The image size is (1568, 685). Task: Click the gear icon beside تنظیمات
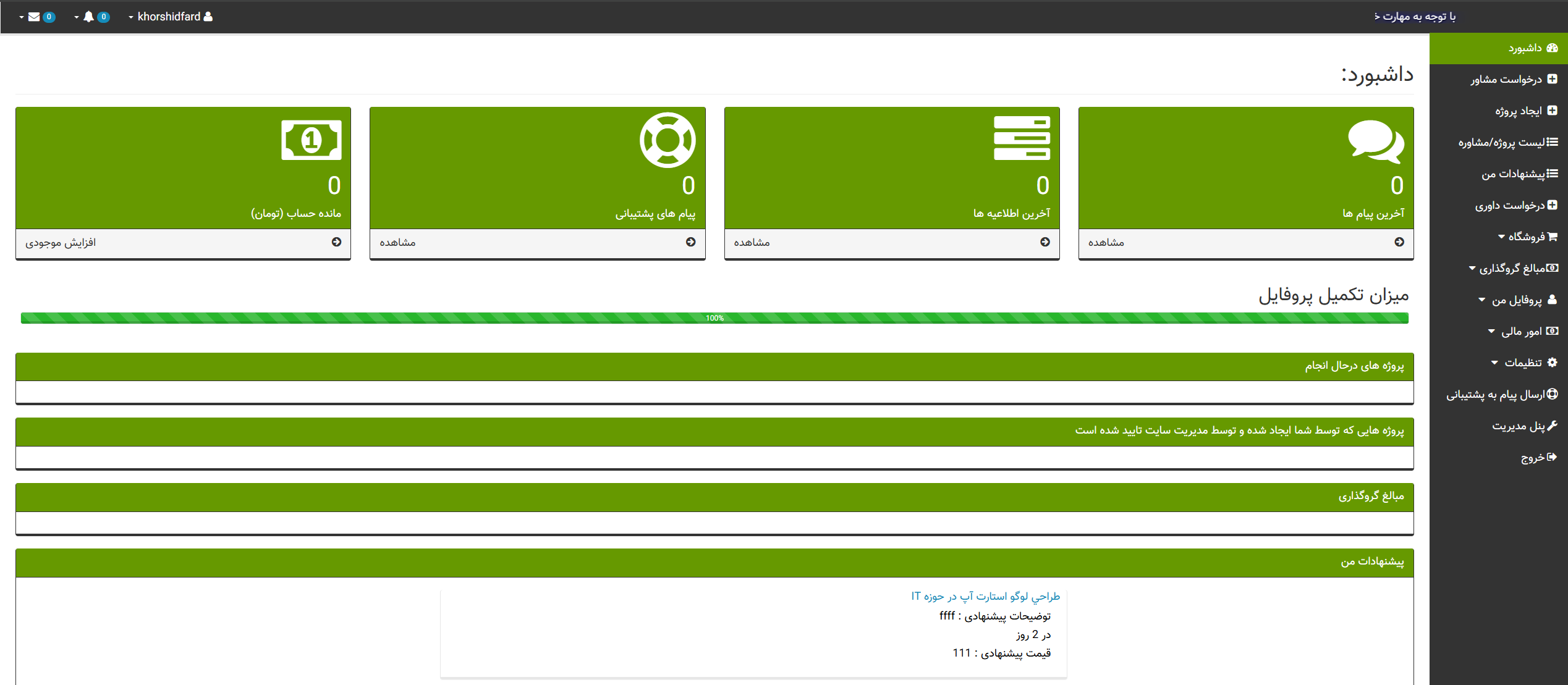pos(1552,363)
